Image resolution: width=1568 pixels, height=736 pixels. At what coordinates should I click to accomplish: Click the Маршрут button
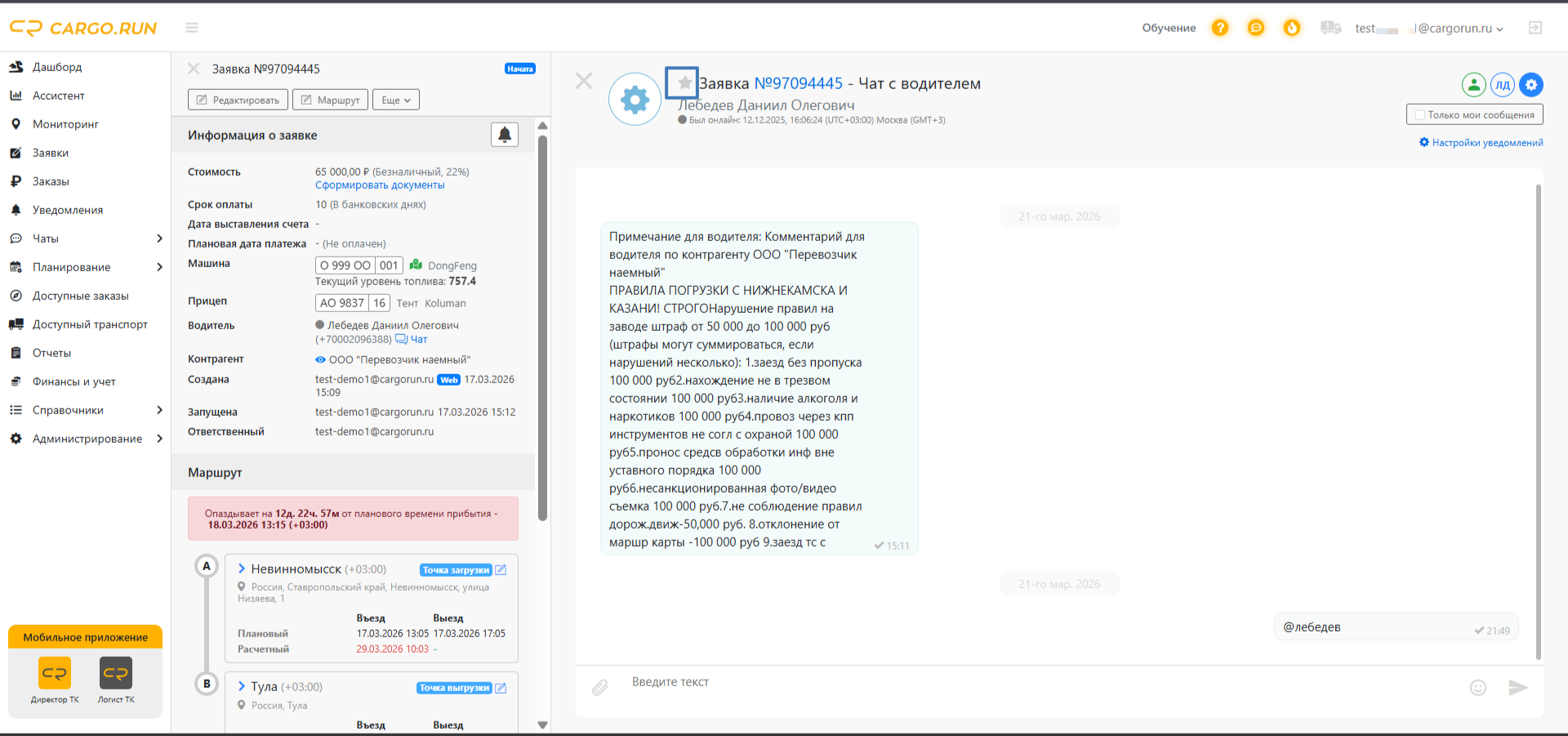(x=331, y=100)
